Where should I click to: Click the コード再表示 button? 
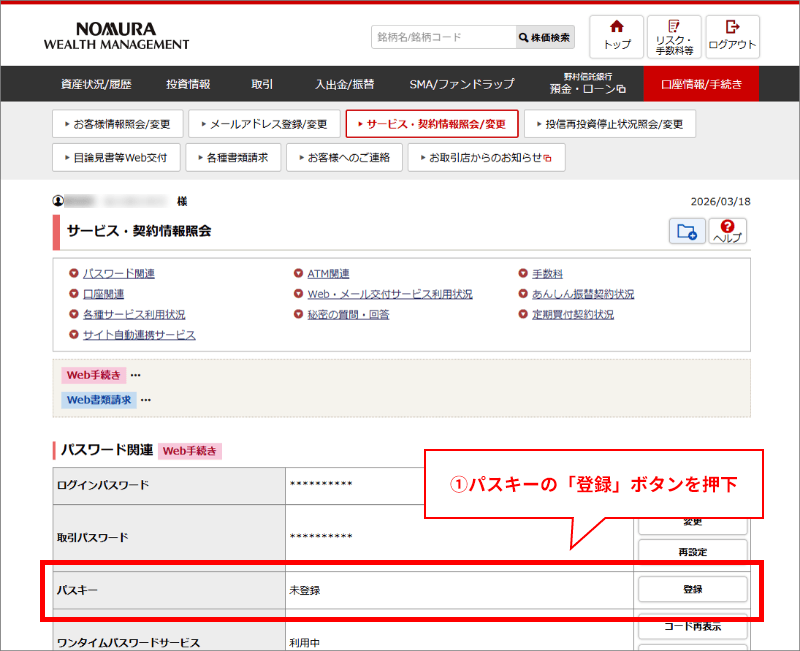click(691, 625)
